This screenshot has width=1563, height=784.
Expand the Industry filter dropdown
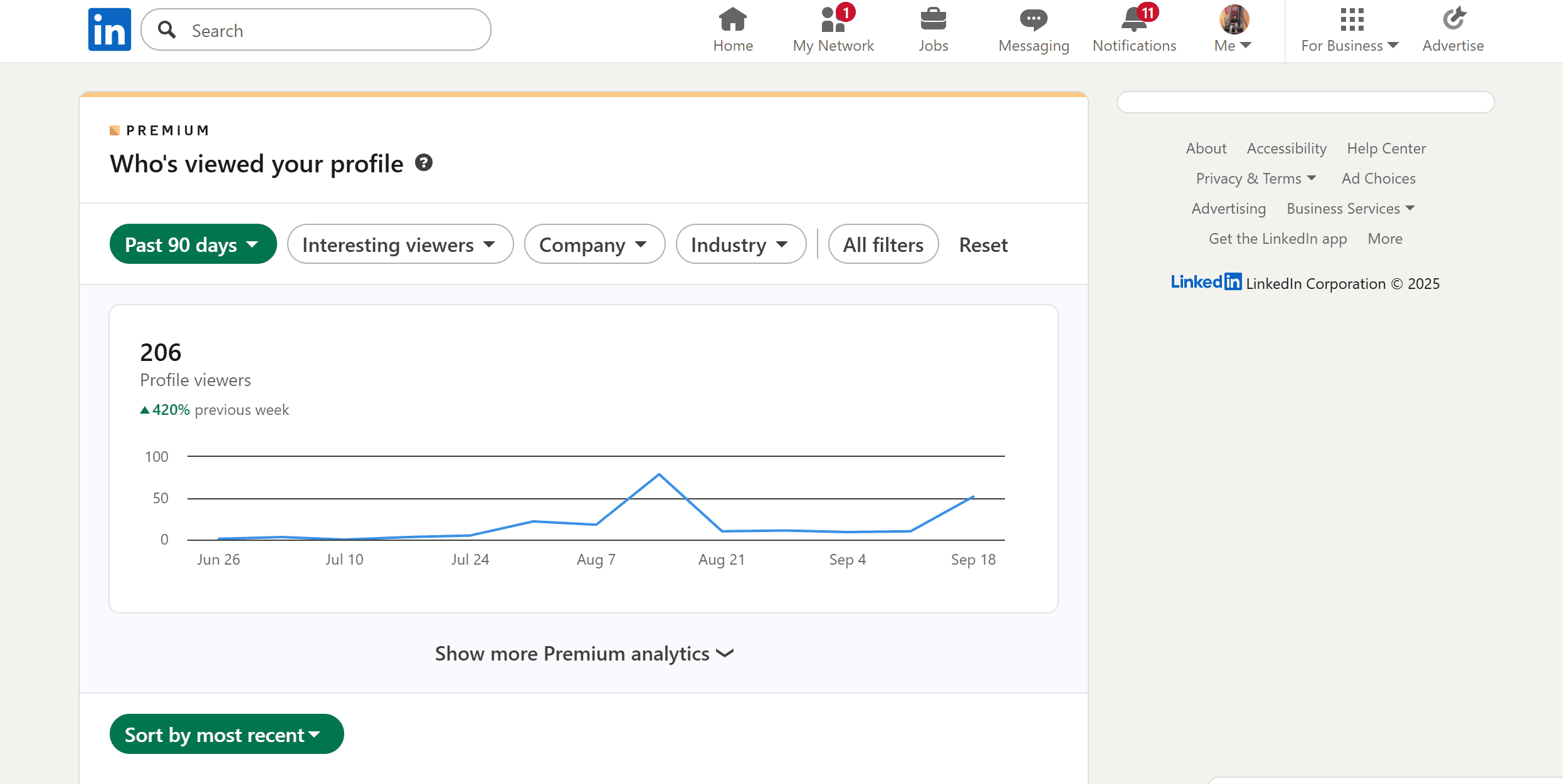click(740, 244)
